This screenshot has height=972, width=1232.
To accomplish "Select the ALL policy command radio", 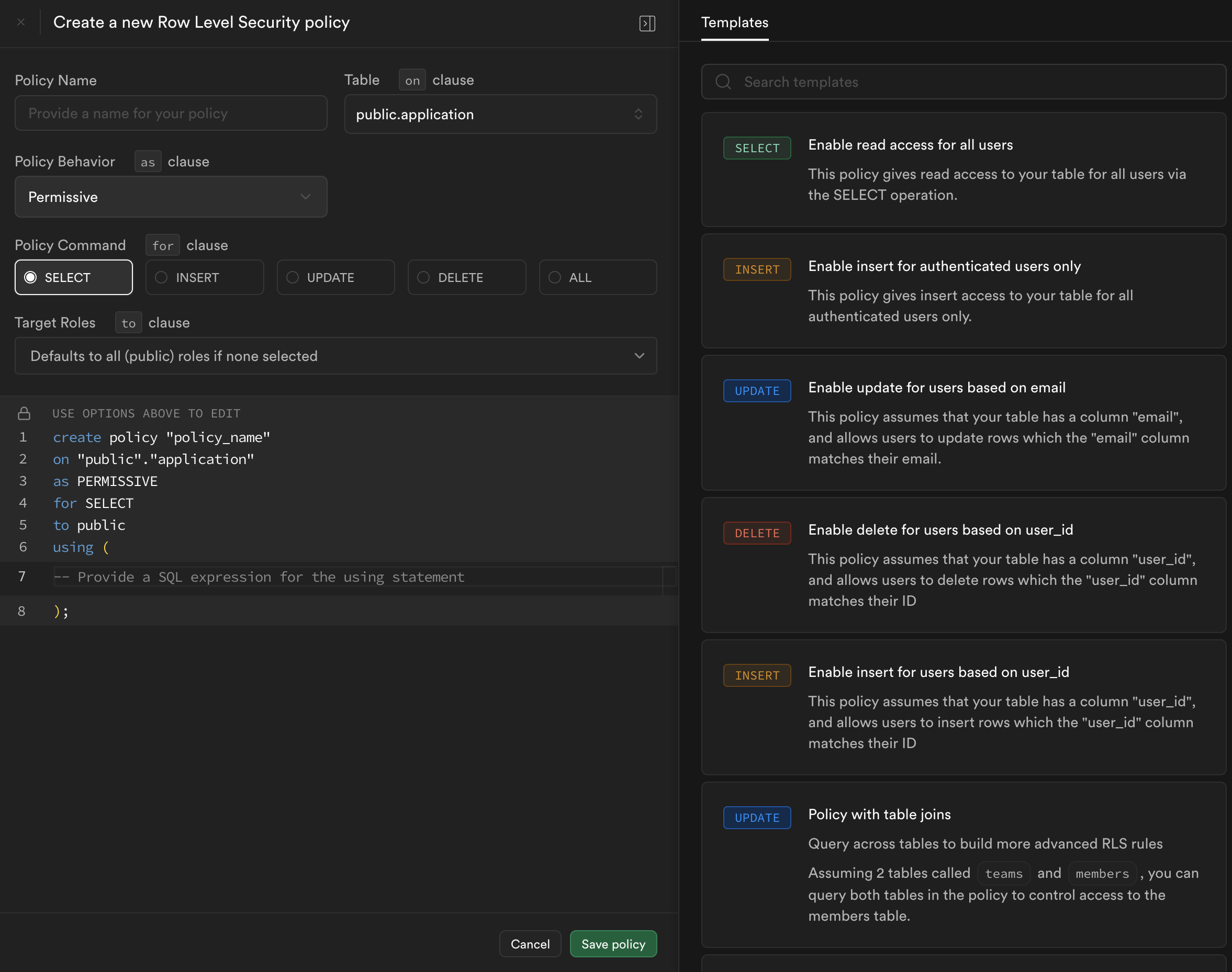I will pos(597,278).
